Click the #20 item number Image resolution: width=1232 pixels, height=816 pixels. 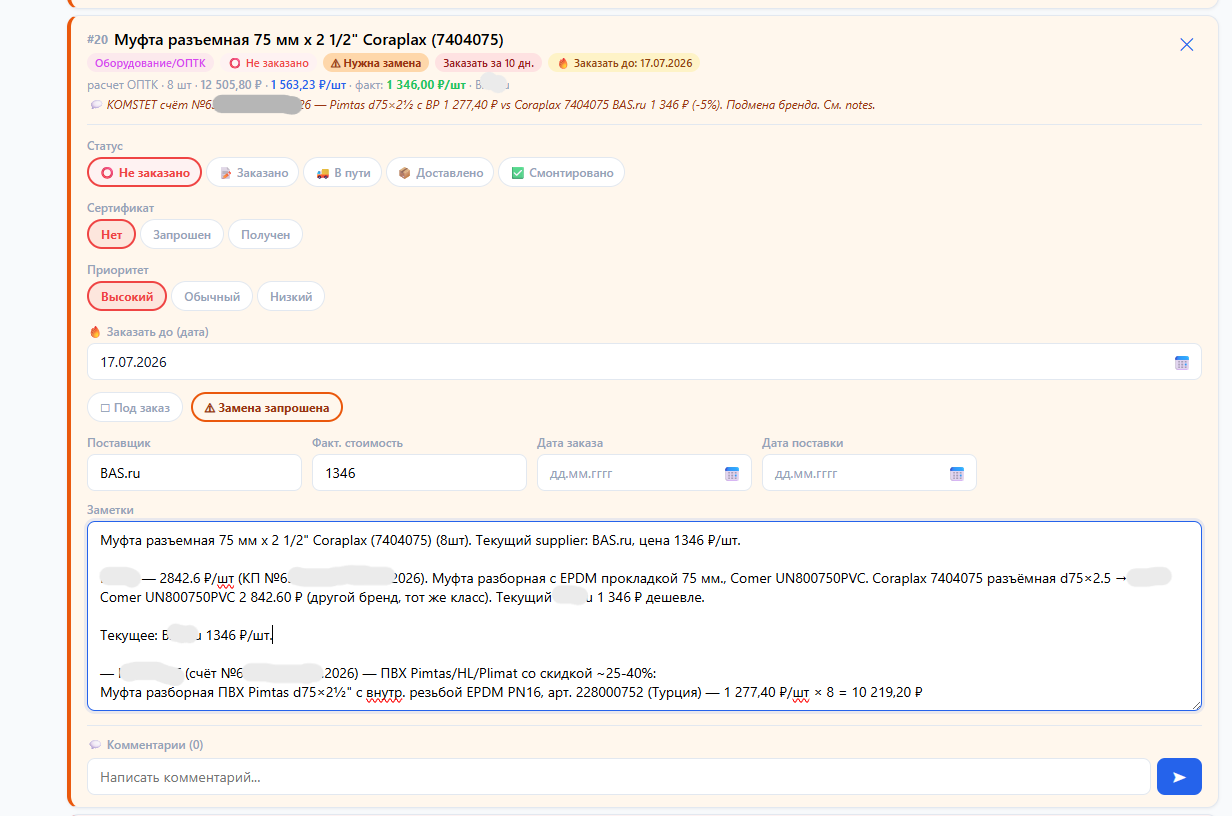(x=98, y=40)
